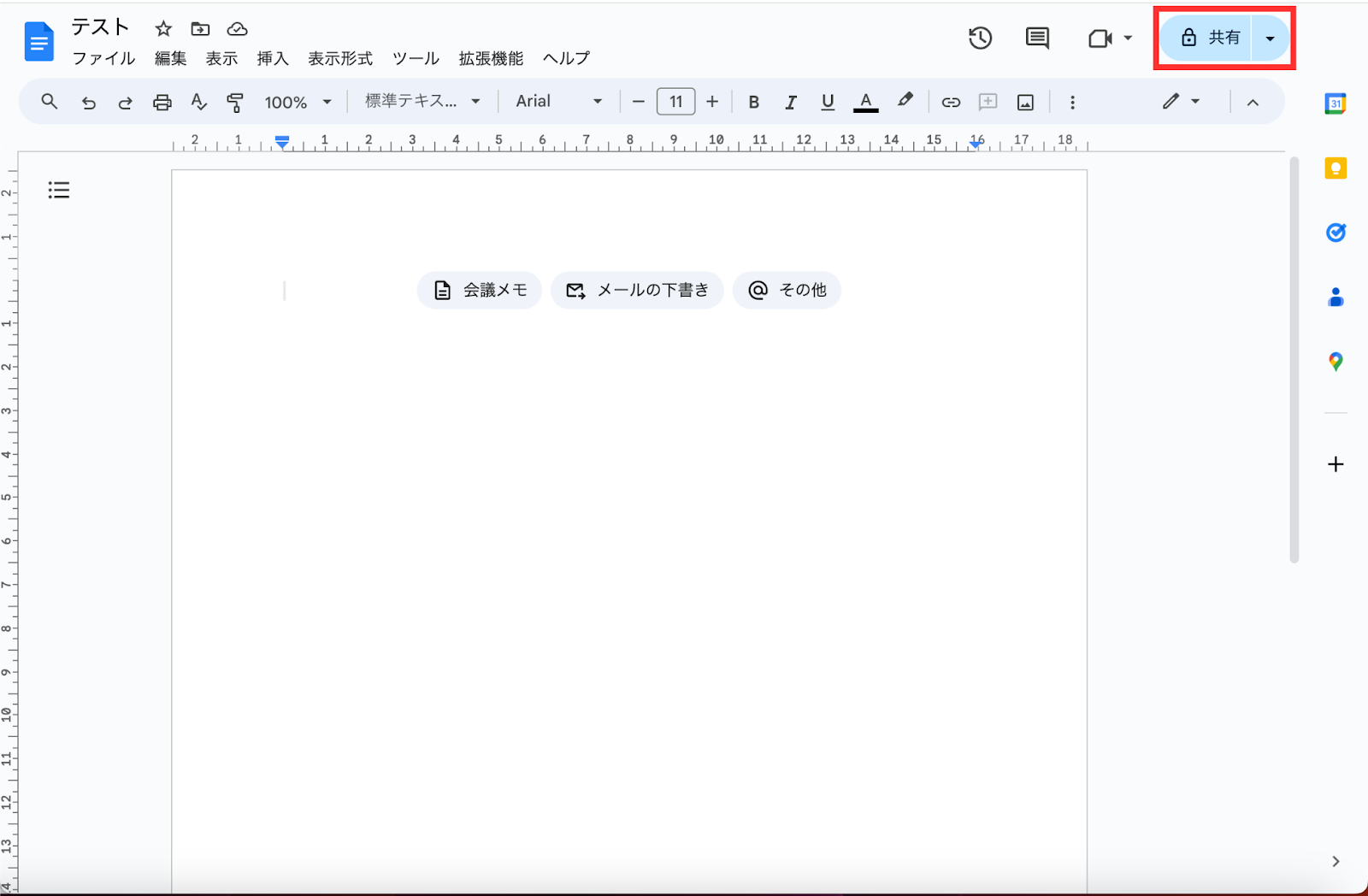The image size is (1368, 896).
Task: Open the 編集 menu
Action: 170,58
